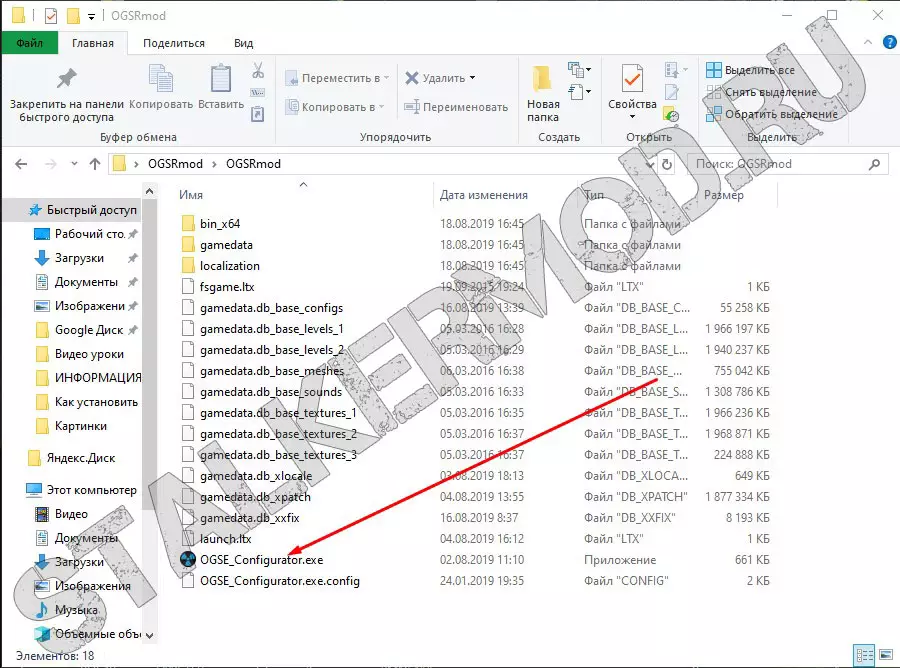This screenshot has width=900, height=668.
Task: Select the launch.ltx file
Action: tap(226, 539)
